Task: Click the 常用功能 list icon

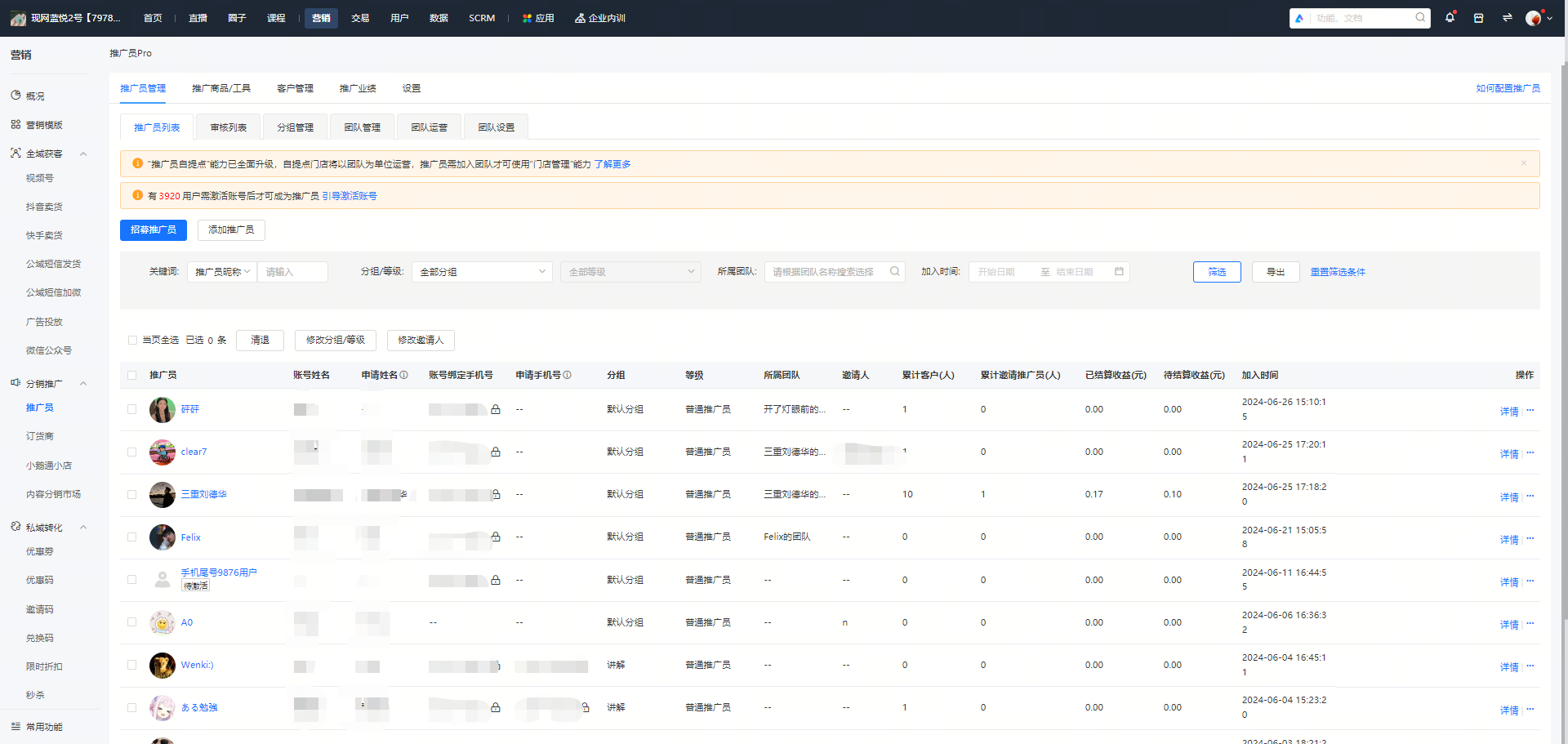Action: click(x=16, y=726)
